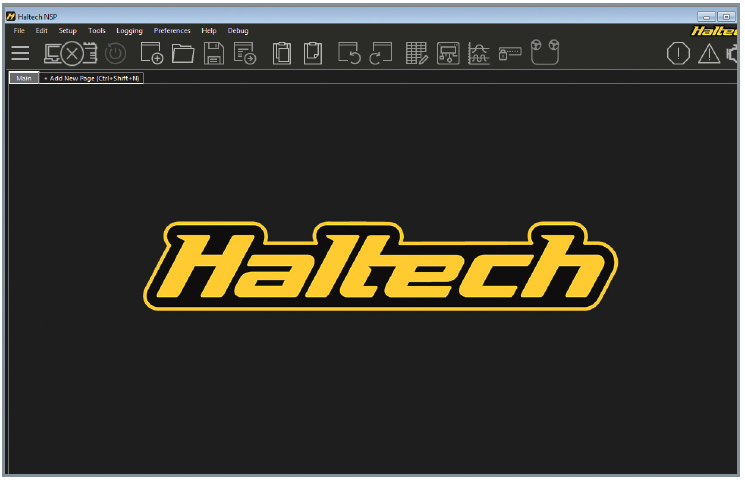
Task: Click the first clipboard copy icon
Action: click(282, 53)
